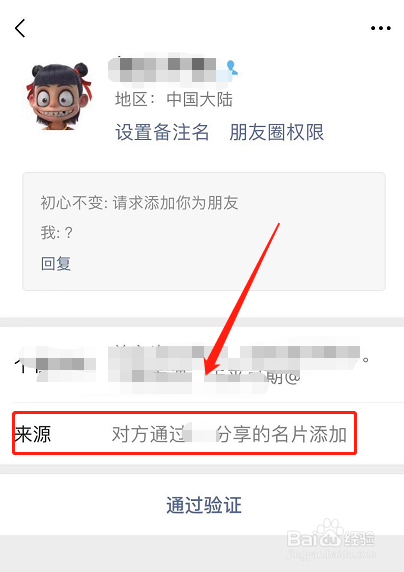Open the three-dot more options menu
The image size is (404, 572).
381,28
